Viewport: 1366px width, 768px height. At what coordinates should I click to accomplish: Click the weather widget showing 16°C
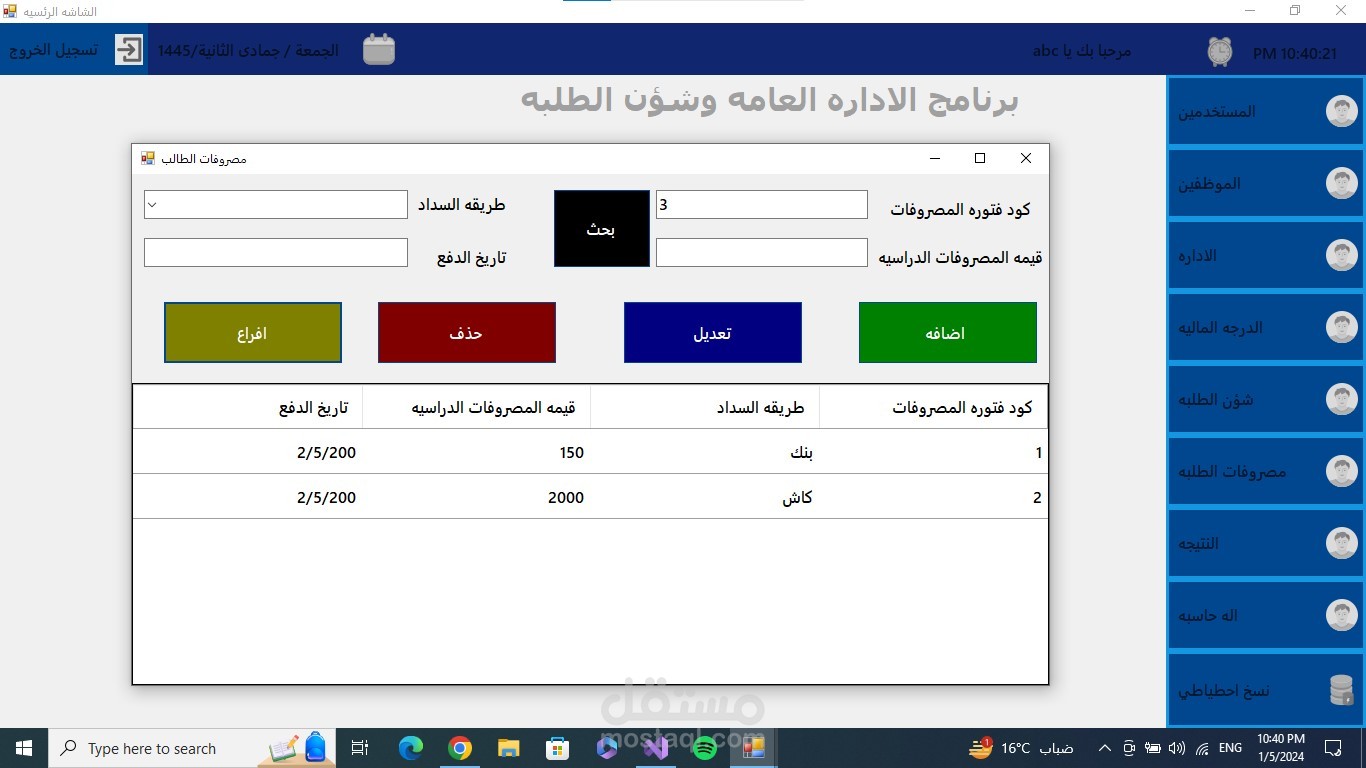1020,748
